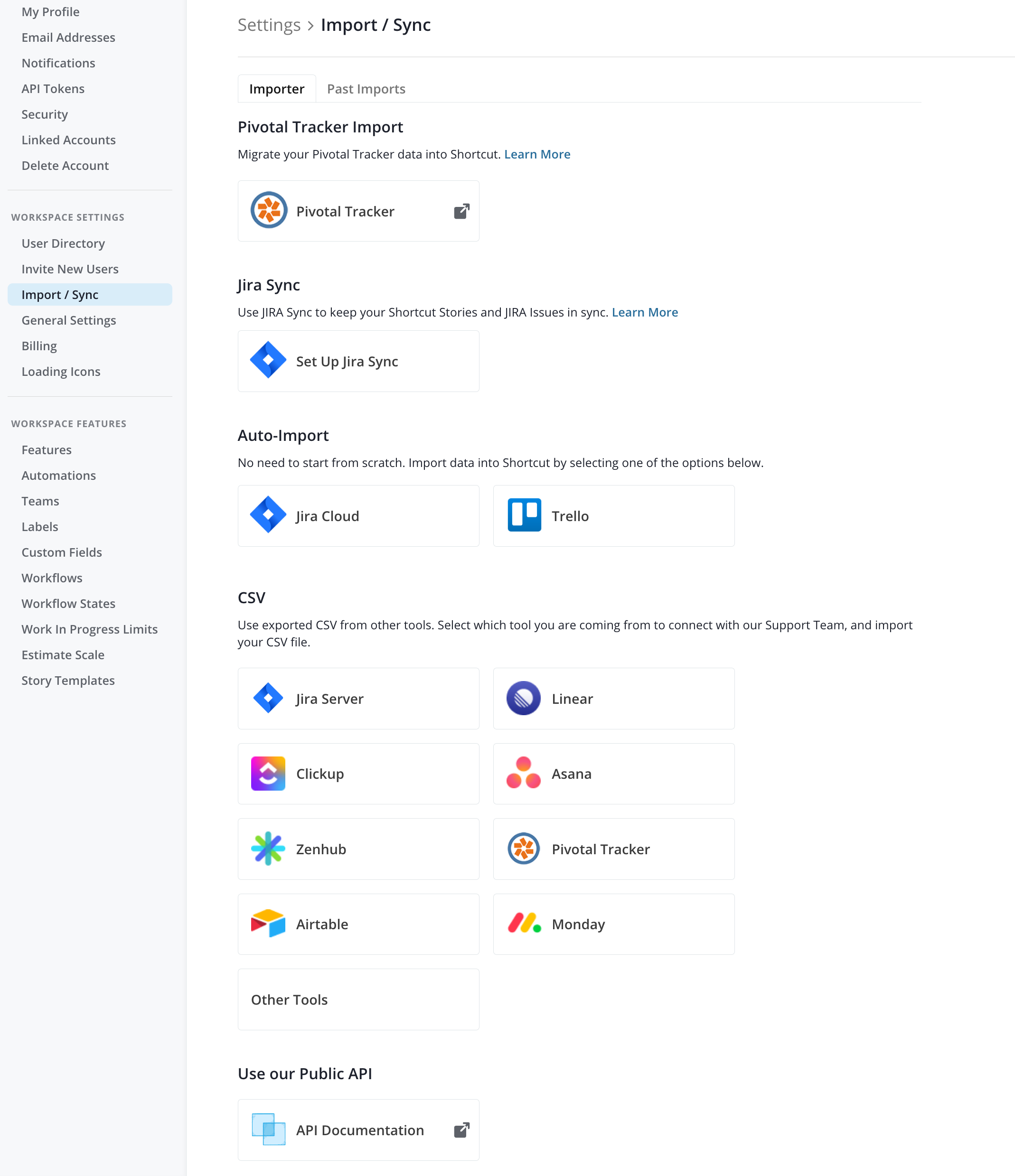Click the Pivotal Tracker logo in Pivotal Tracker Import
Screen dimensions: 1015x1176
[x=269, y=211]
